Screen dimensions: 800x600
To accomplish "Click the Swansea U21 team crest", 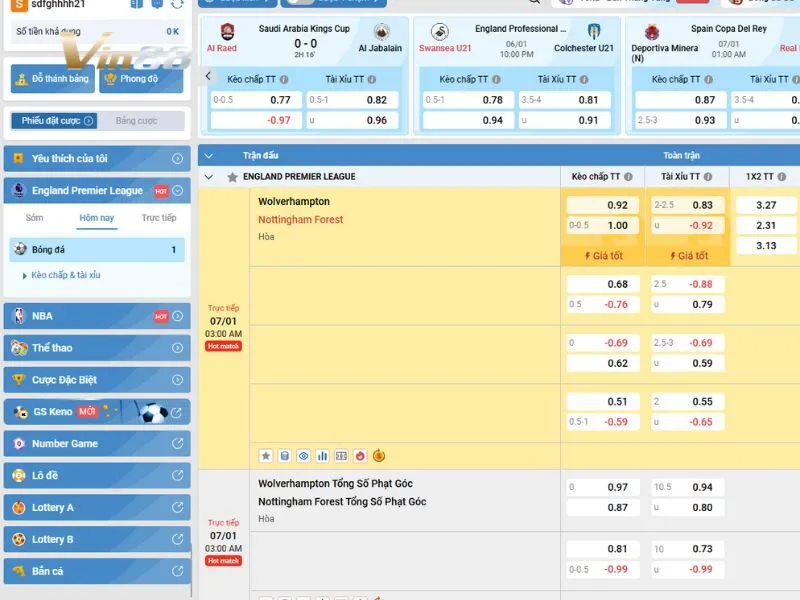I will click(x=440, y=32).
